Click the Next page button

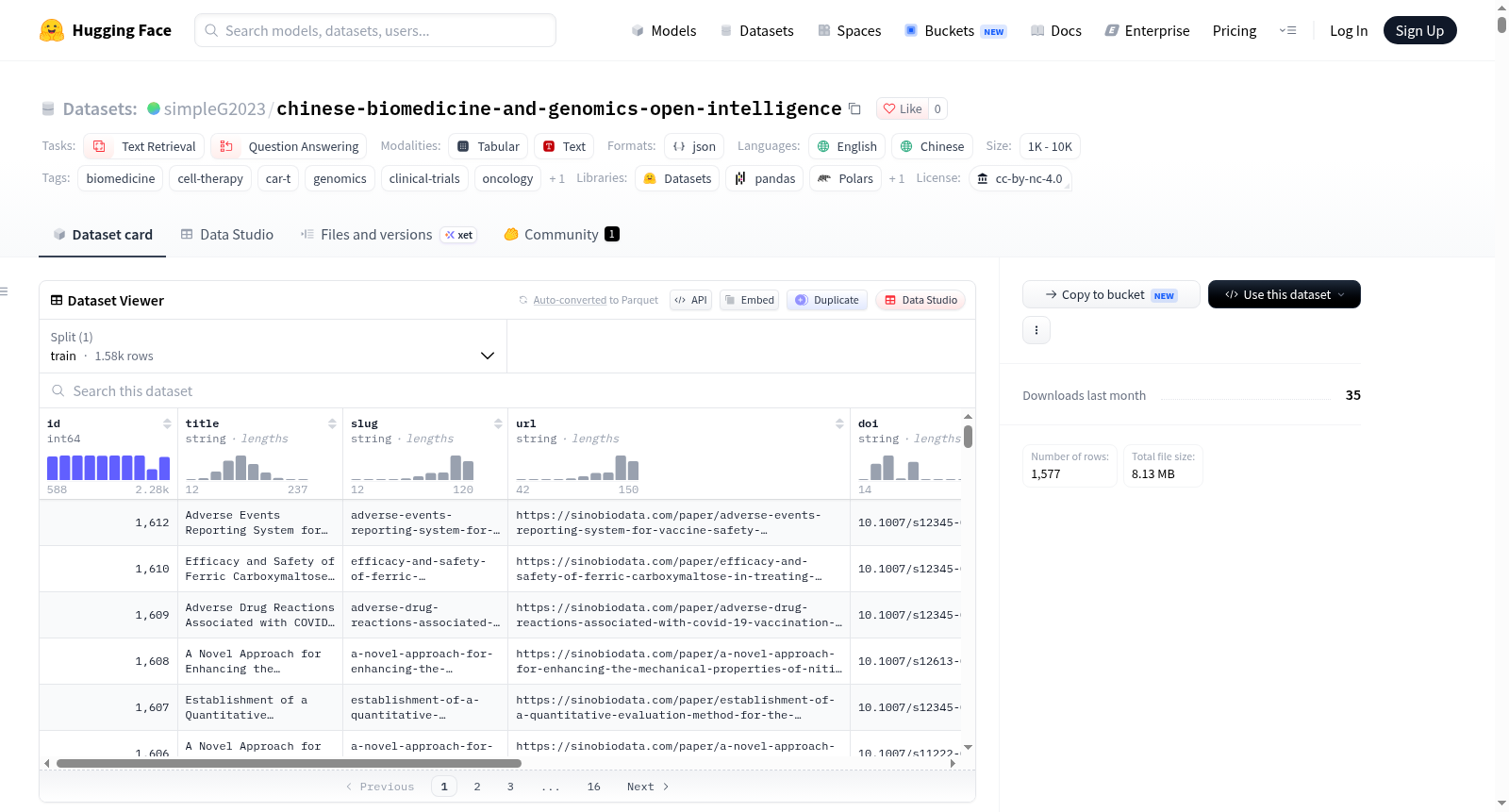[x=648, y=787]
